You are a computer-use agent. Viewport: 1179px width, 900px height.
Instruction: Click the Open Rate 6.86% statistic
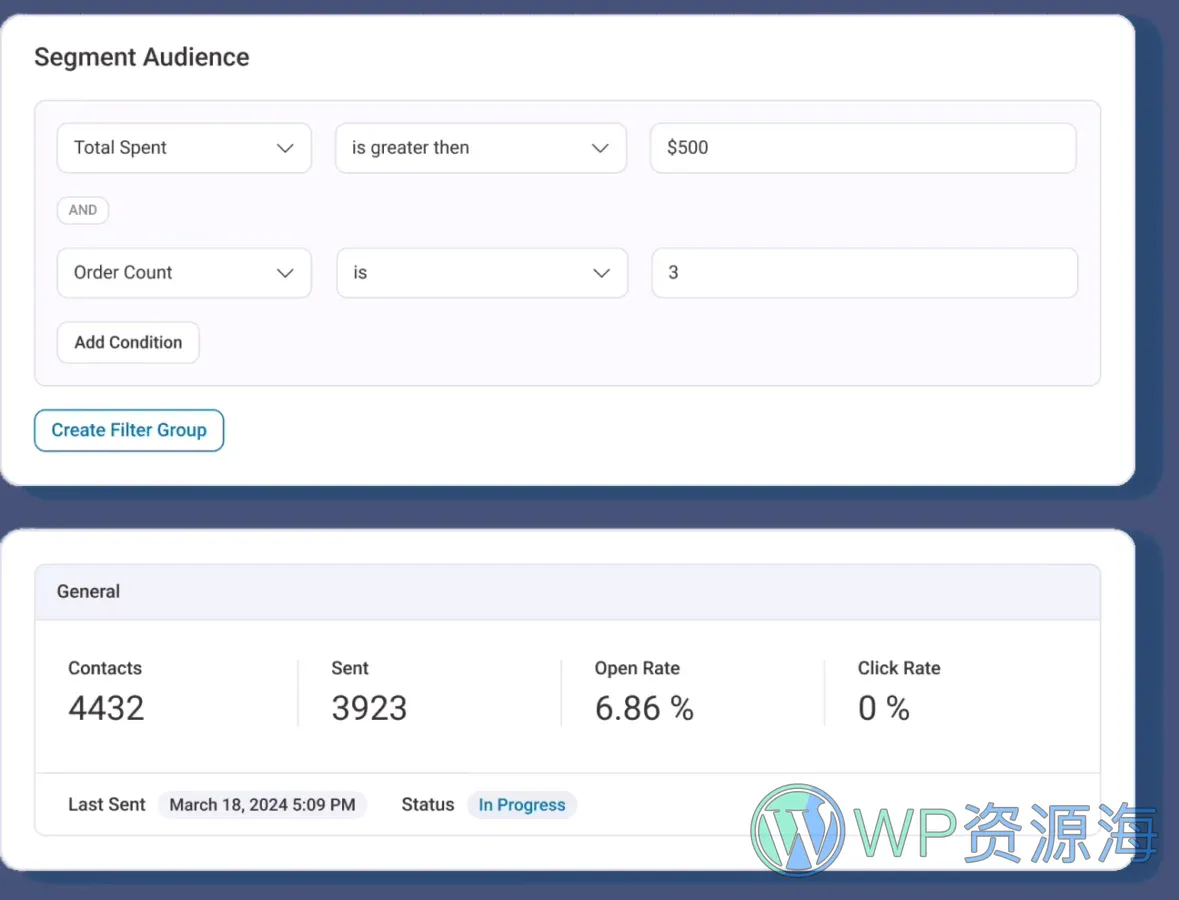644,707
